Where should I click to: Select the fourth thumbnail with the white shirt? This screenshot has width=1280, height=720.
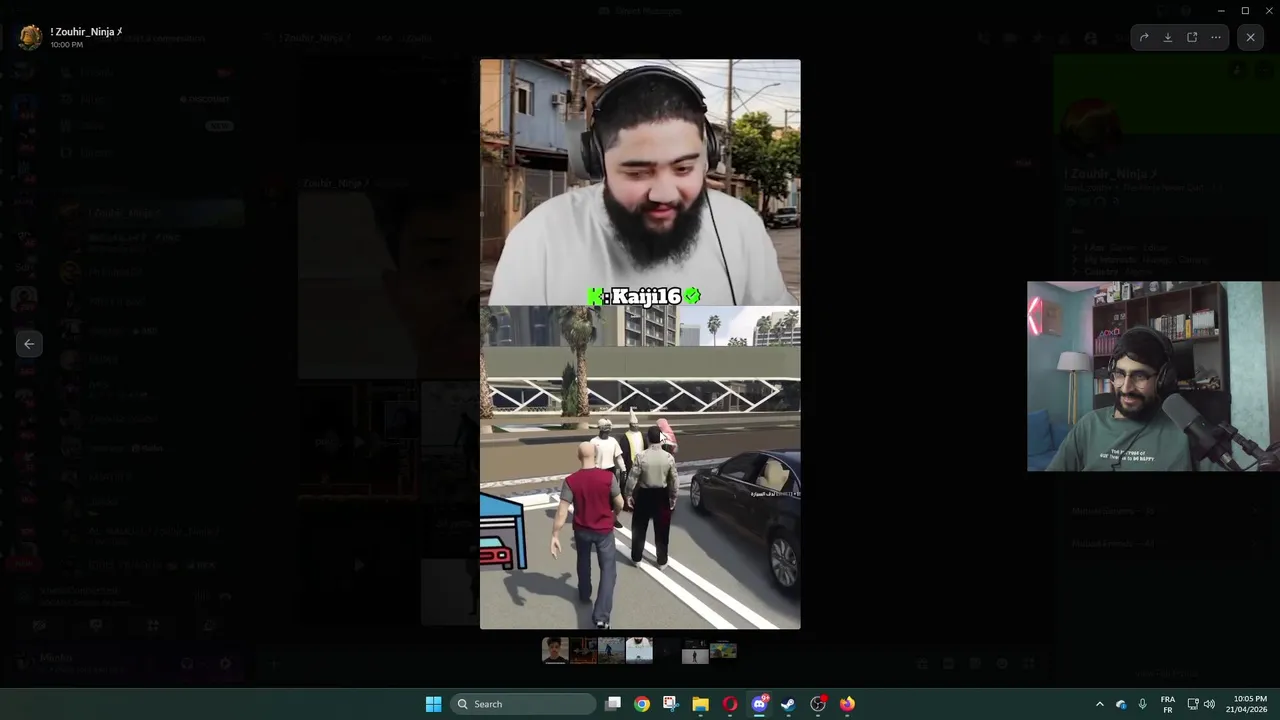click(x=639, y=651)
